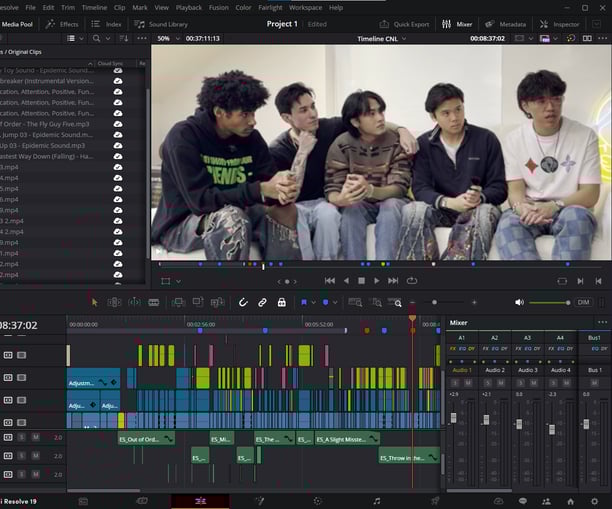Image resolution: width=612 pixels, height=509 pixels.
Task: Open the Color menu
Action: point(243,7)
